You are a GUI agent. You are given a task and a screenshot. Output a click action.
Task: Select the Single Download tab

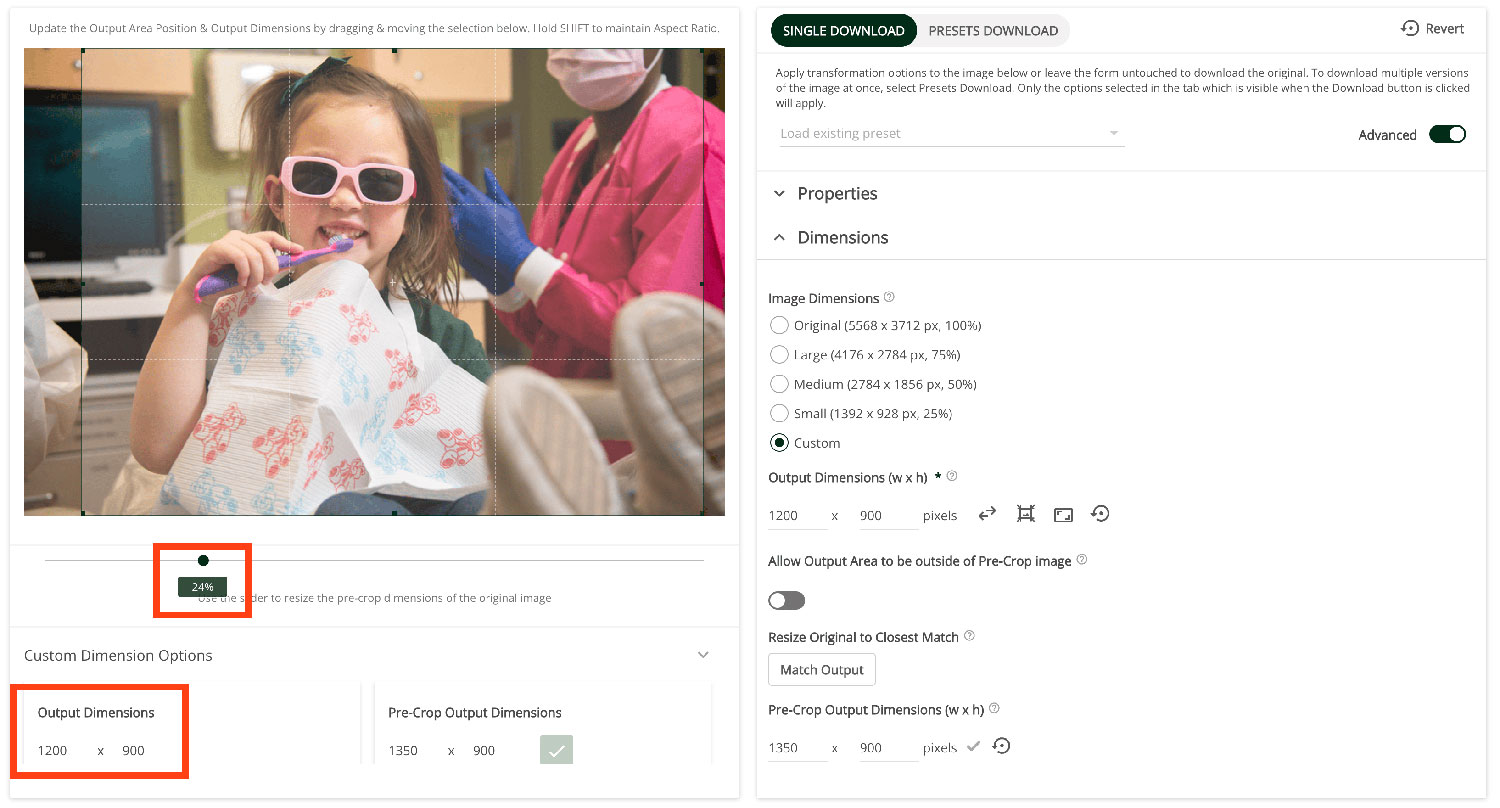pos(843,31)
